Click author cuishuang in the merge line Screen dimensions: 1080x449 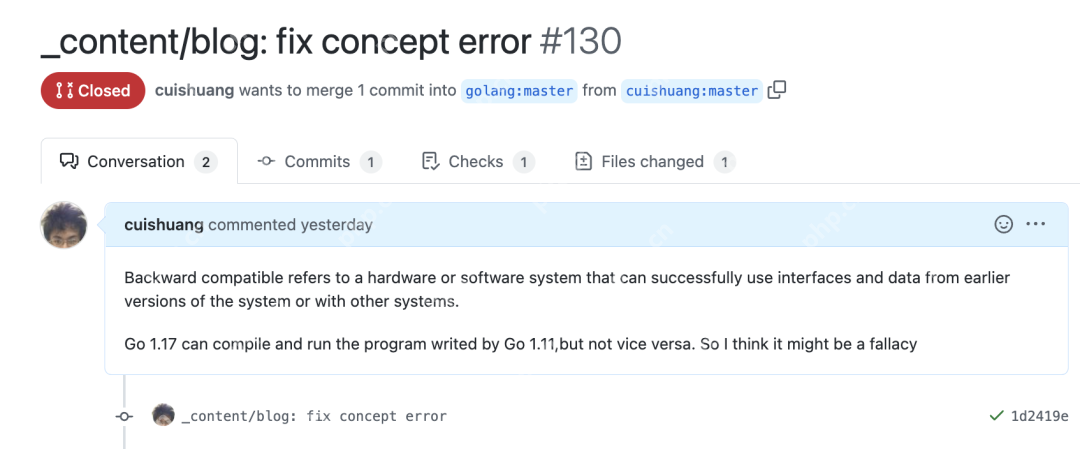coord(194,90)
